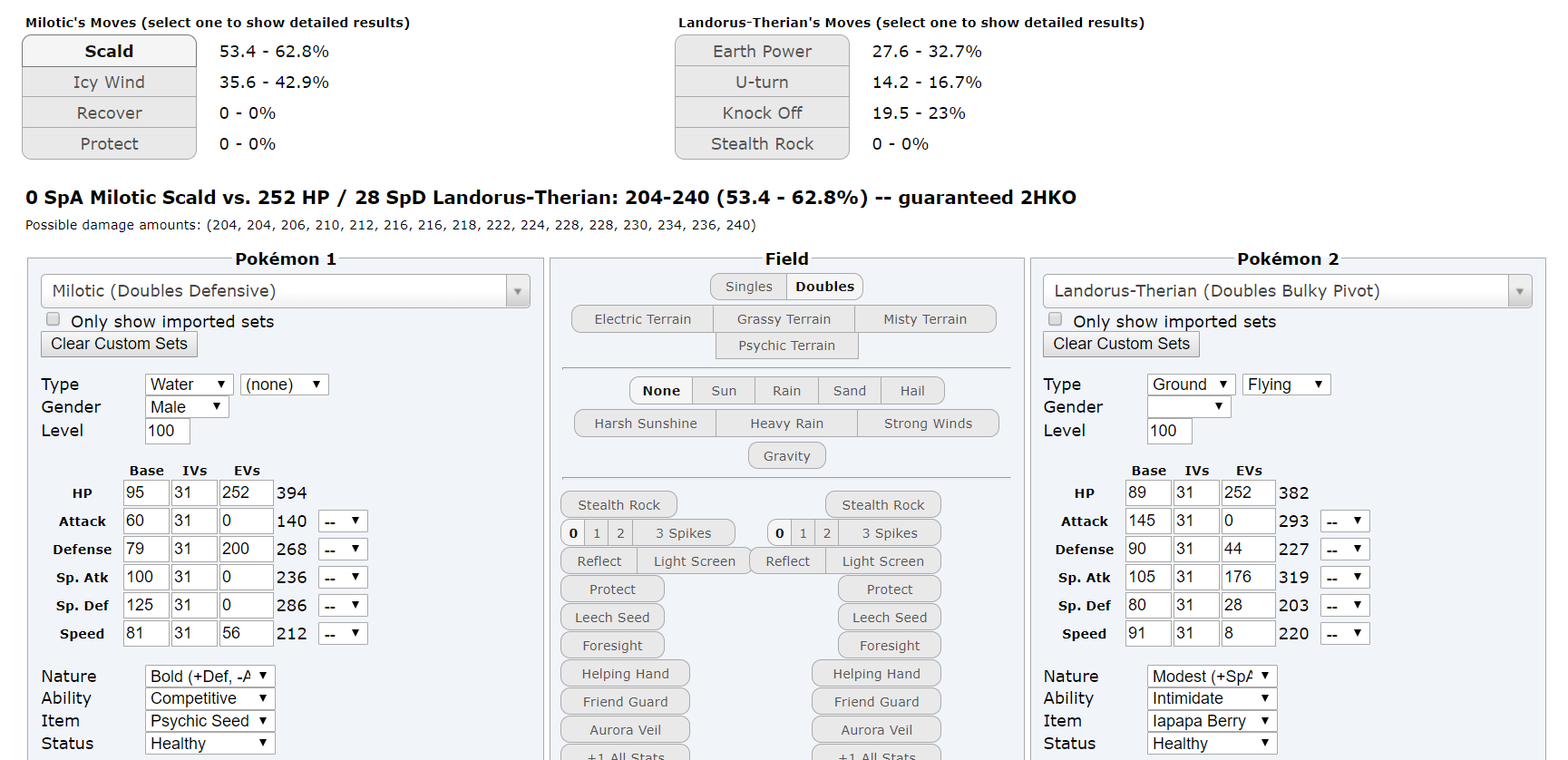Click the 'Possible damage amounts' list text
Screen dimensions: 1568x760
390,225
